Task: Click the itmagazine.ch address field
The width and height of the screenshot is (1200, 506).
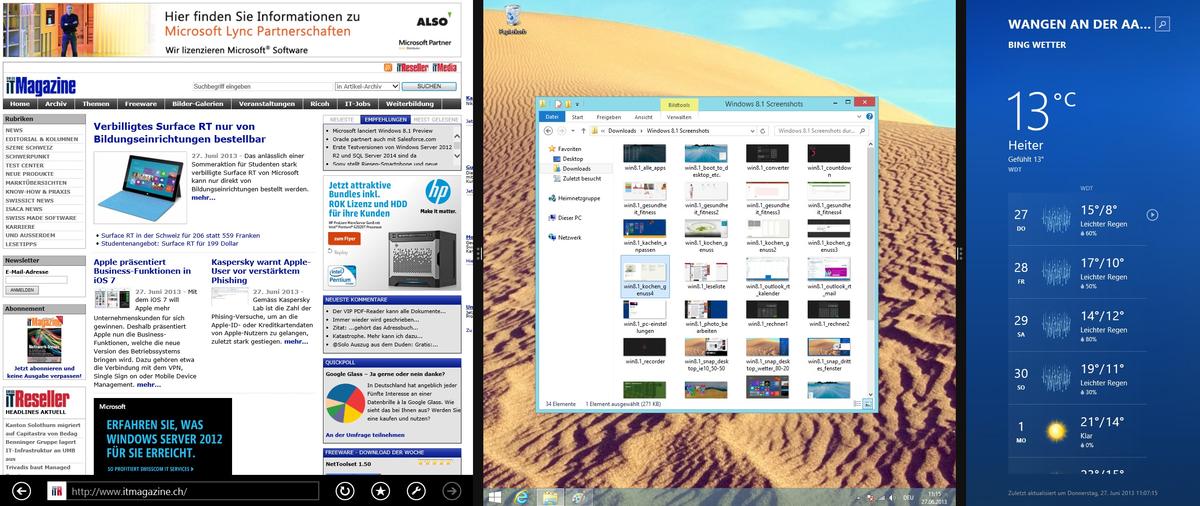Action: tap(182, 491)
